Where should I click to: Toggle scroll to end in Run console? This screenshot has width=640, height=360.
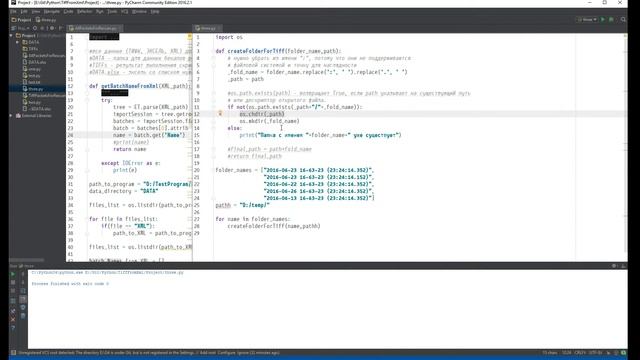[x=23, y=300]
